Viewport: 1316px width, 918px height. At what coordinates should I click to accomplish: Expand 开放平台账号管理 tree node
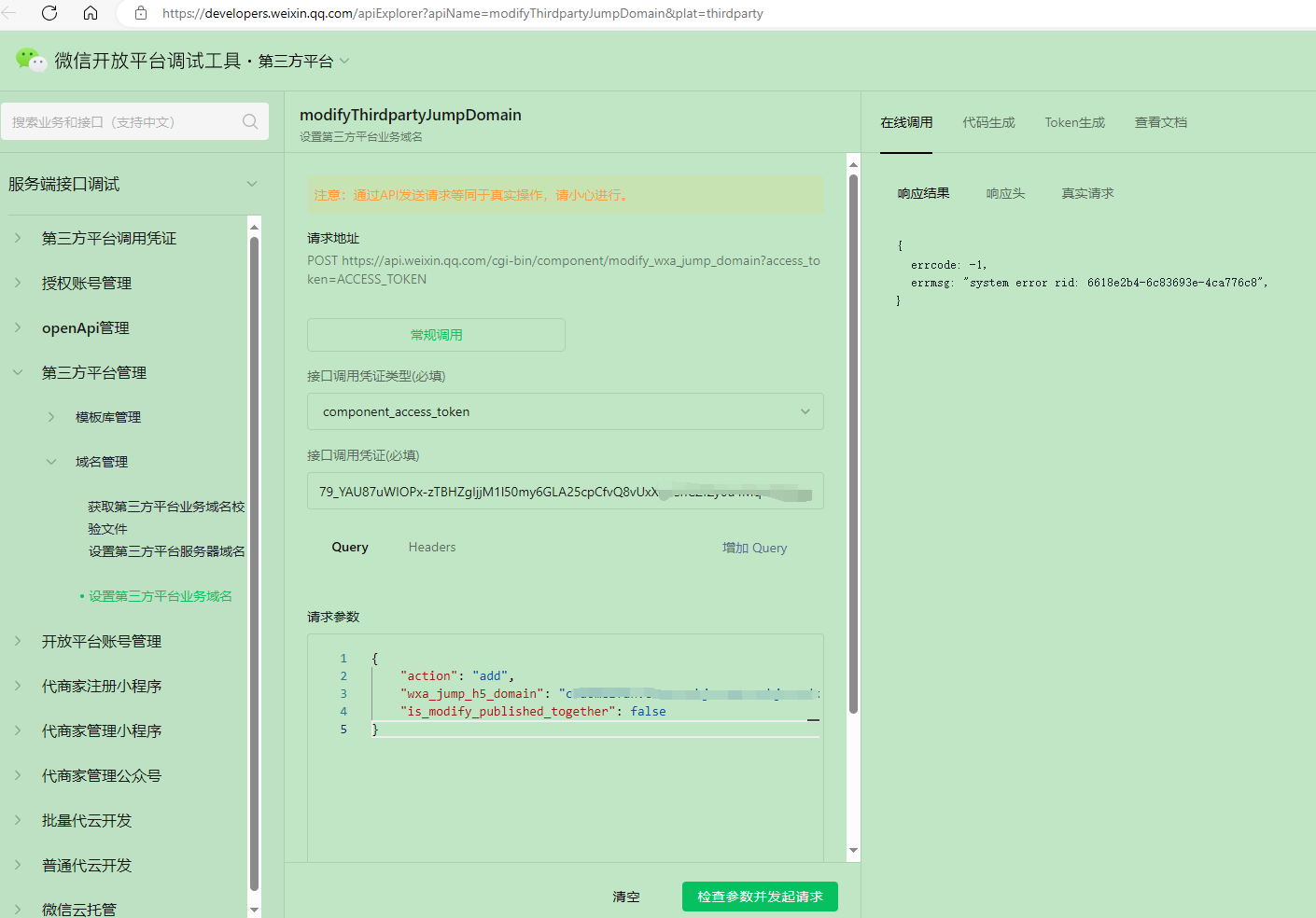(x=18, y=641)
